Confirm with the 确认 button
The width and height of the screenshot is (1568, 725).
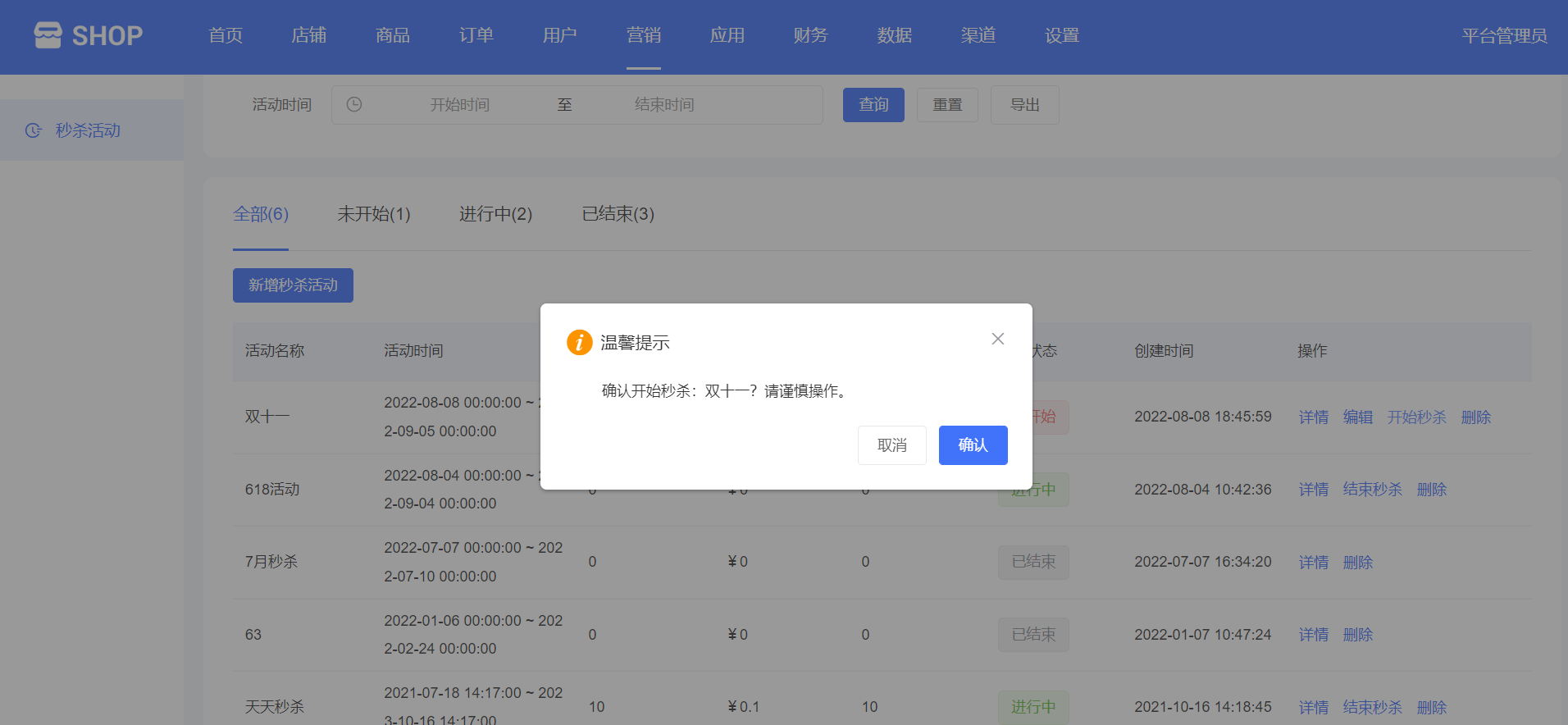pos(973,445)
